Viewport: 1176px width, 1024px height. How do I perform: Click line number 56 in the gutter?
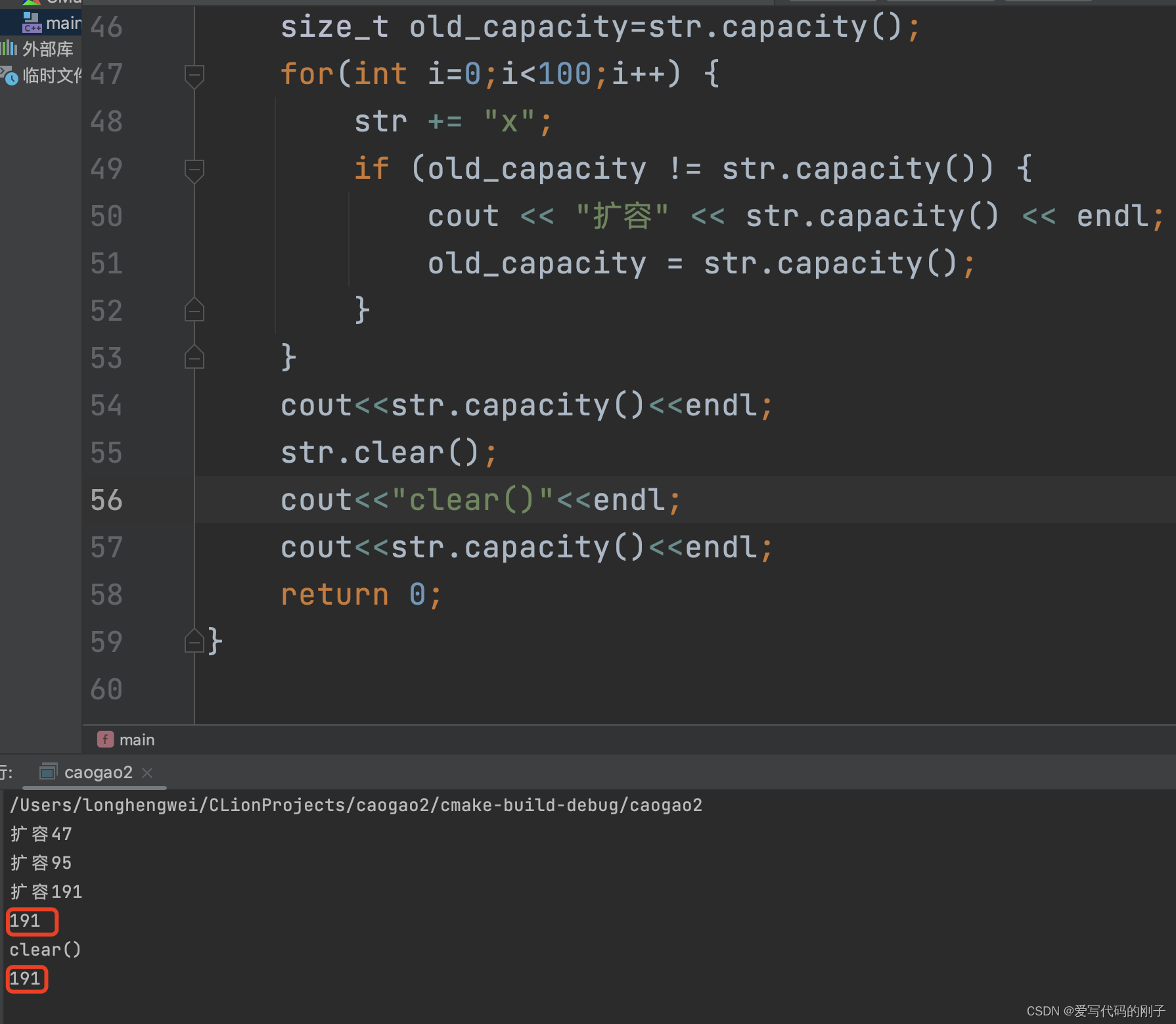106,500
